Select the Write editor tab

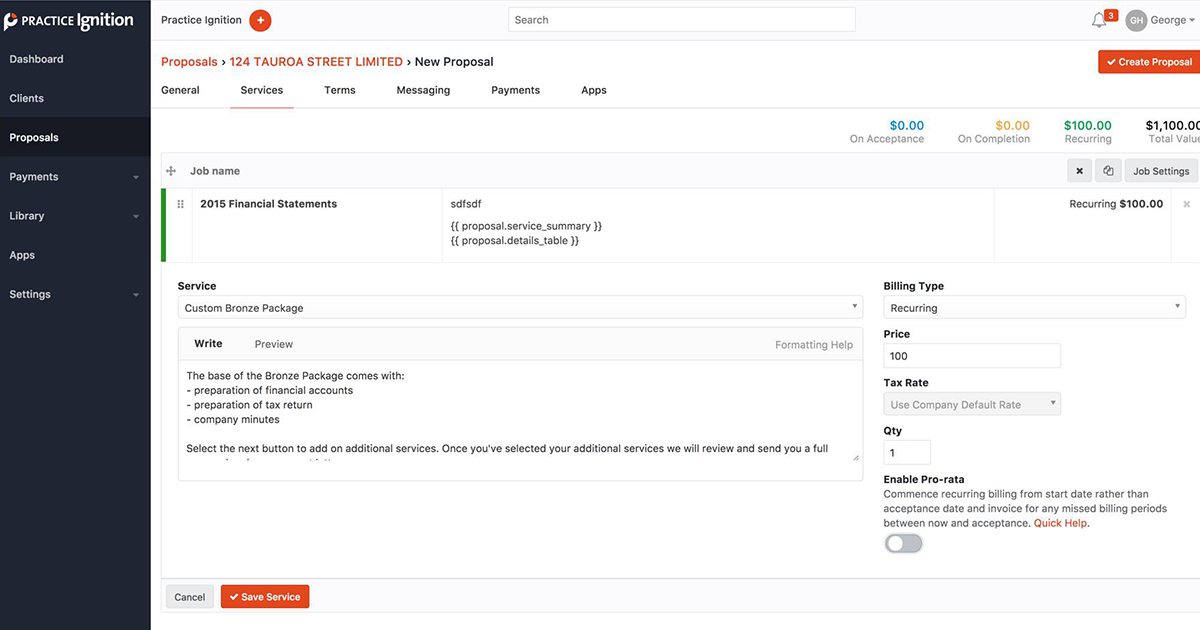(208, 344)
